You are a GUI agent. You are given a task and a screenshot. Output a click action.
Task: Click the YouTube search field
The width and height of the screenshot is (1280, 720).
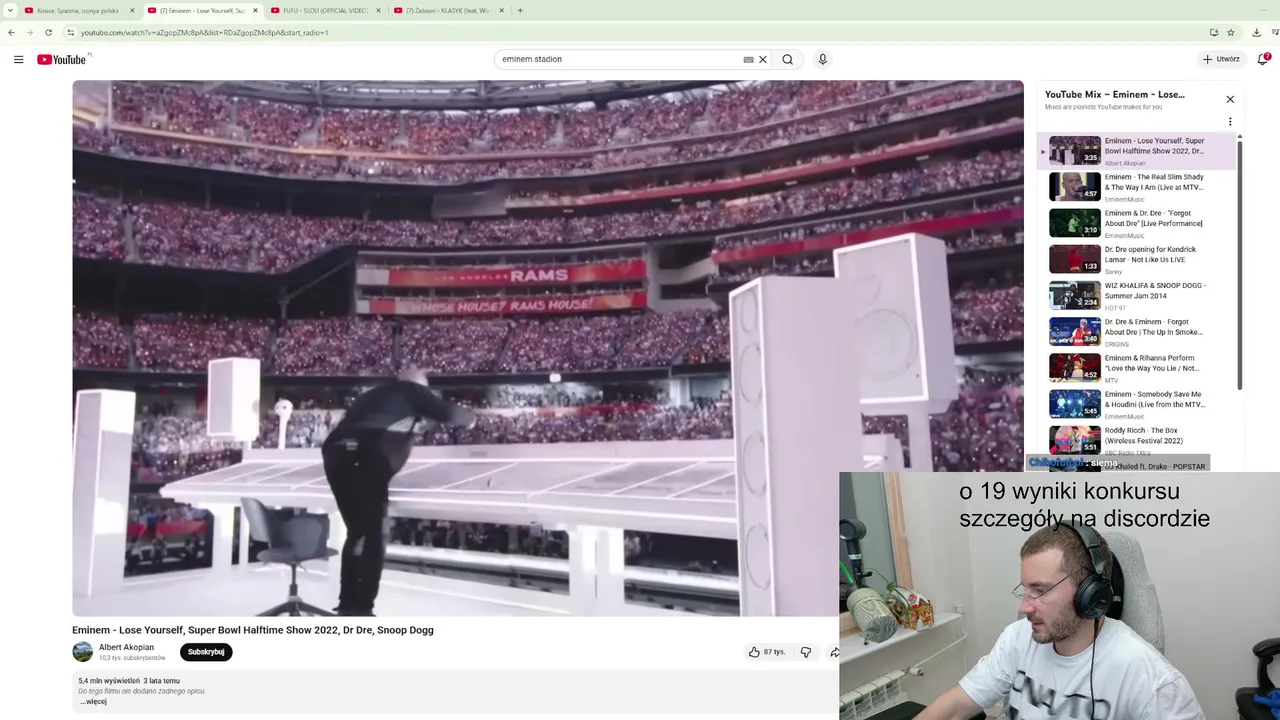click(620, 59)
